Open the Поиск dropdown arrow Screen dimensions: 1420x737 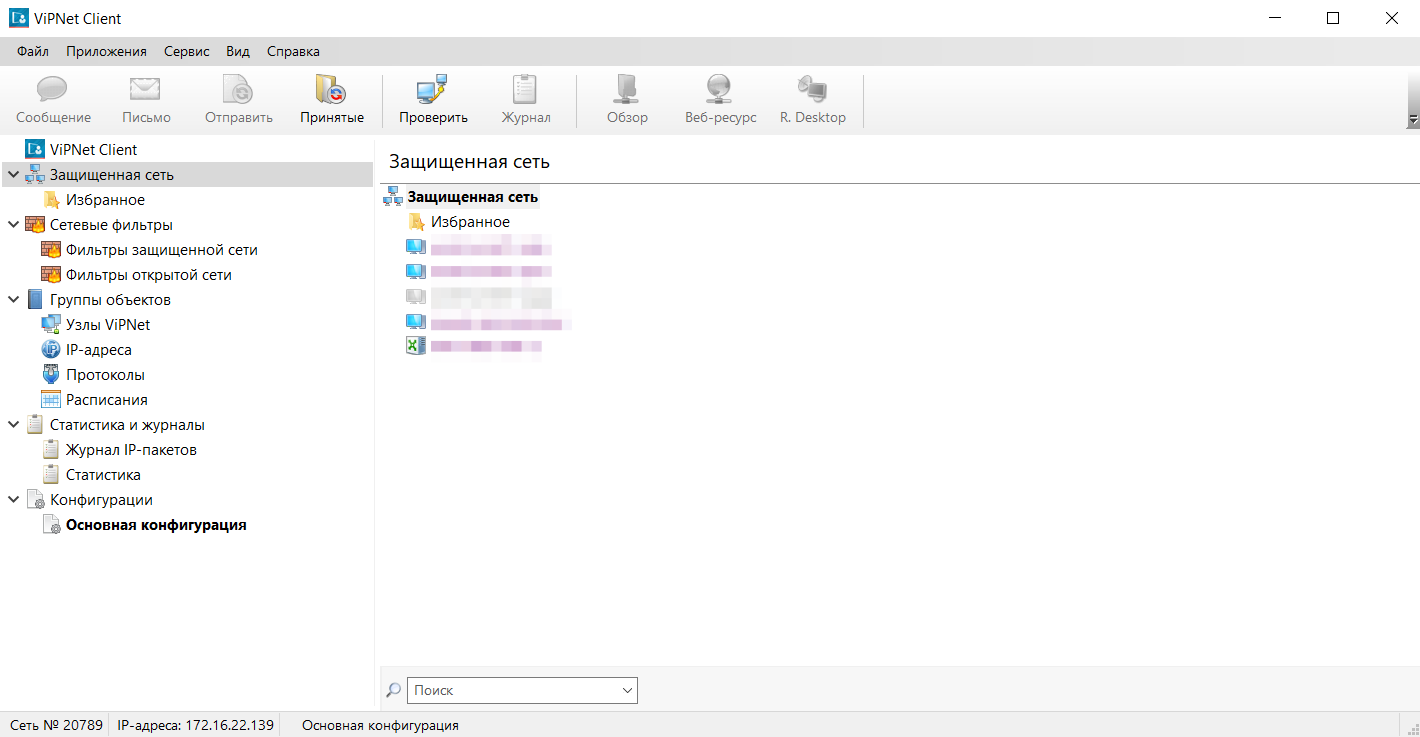tap(627, 690)
